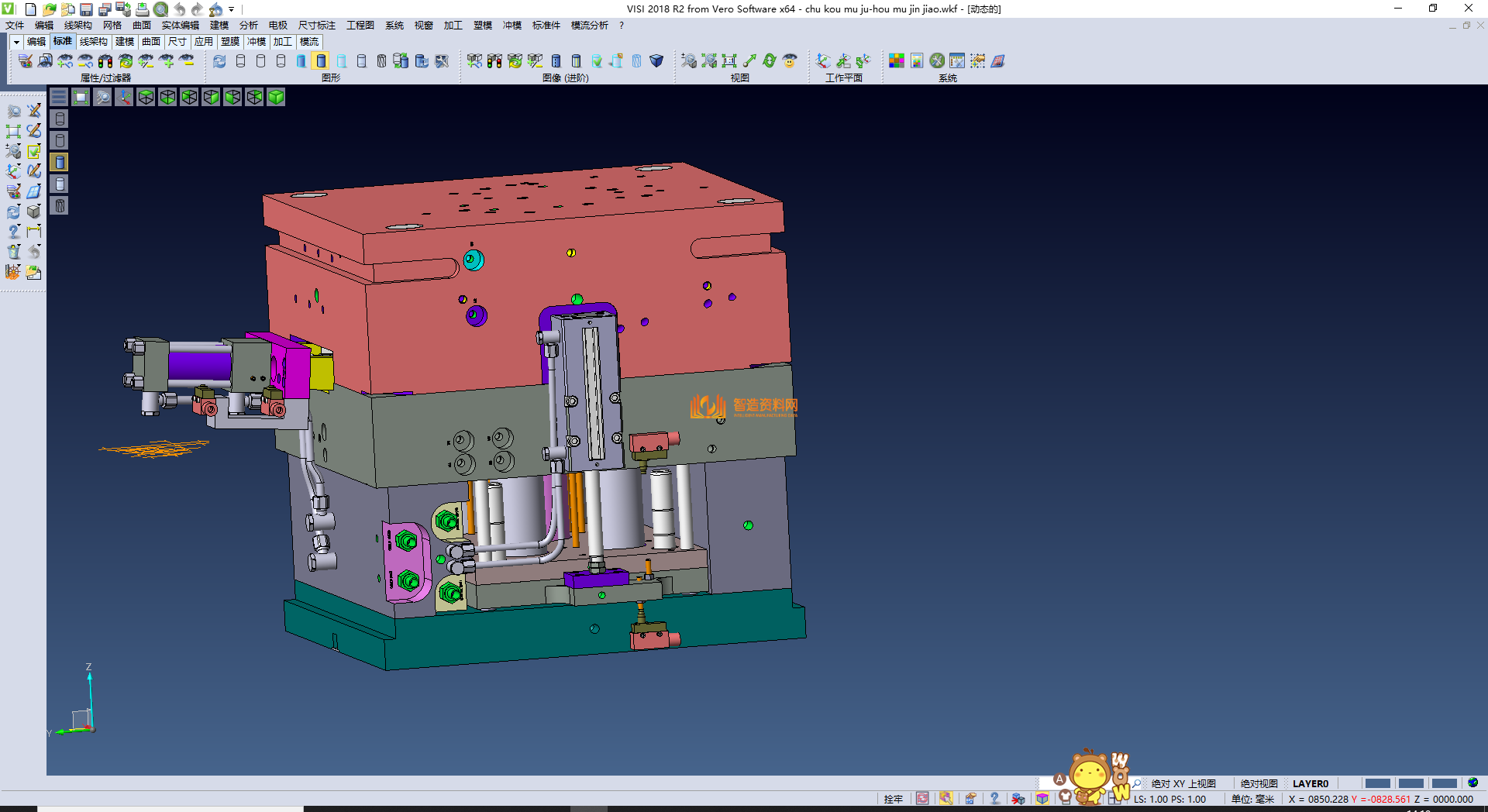
Task: Click the 绝对视图 status bar button
Action: (x=1259, y=783)
